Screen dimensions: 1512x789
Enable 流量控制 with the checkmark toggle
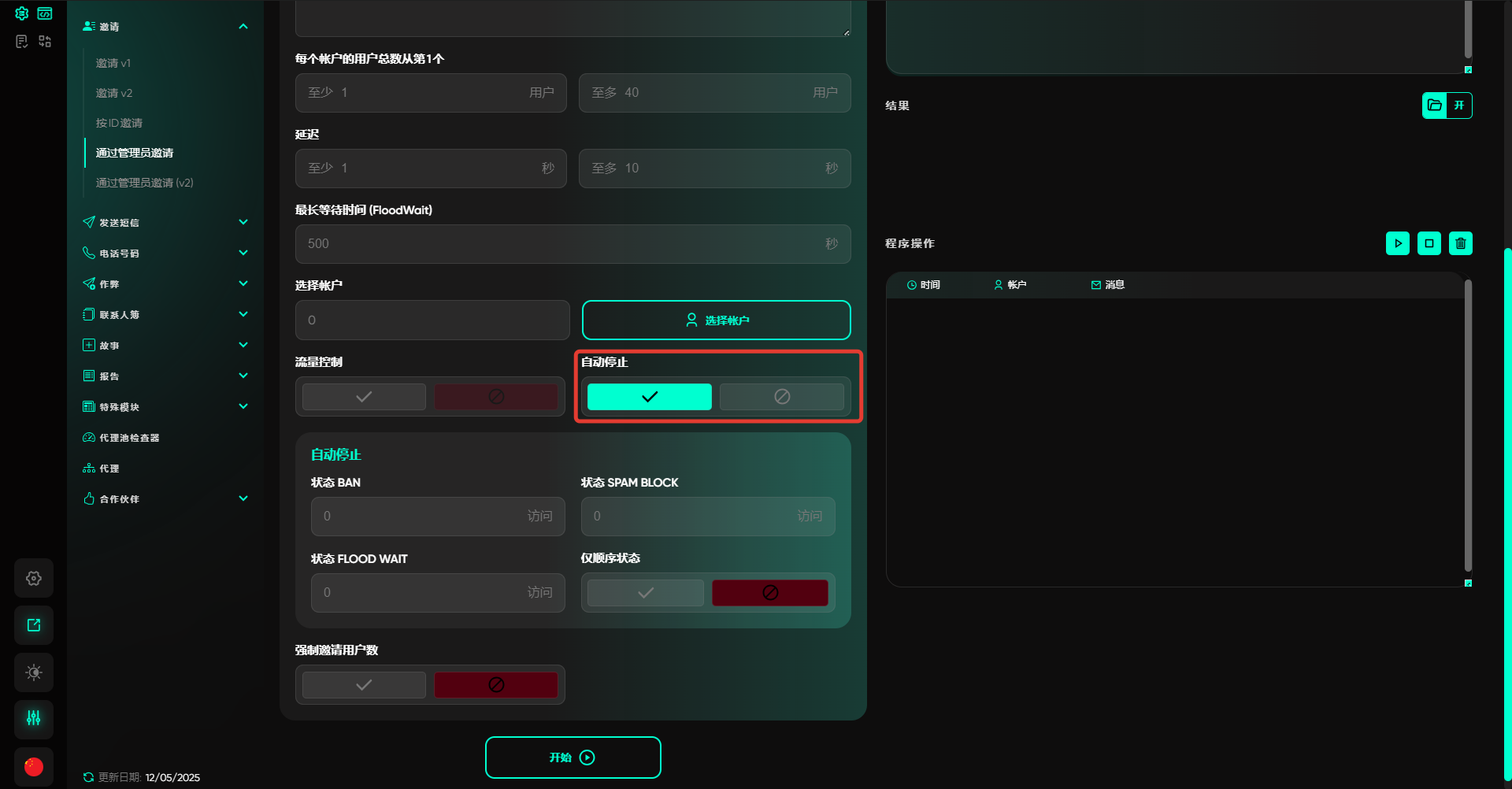coord(364,397)
